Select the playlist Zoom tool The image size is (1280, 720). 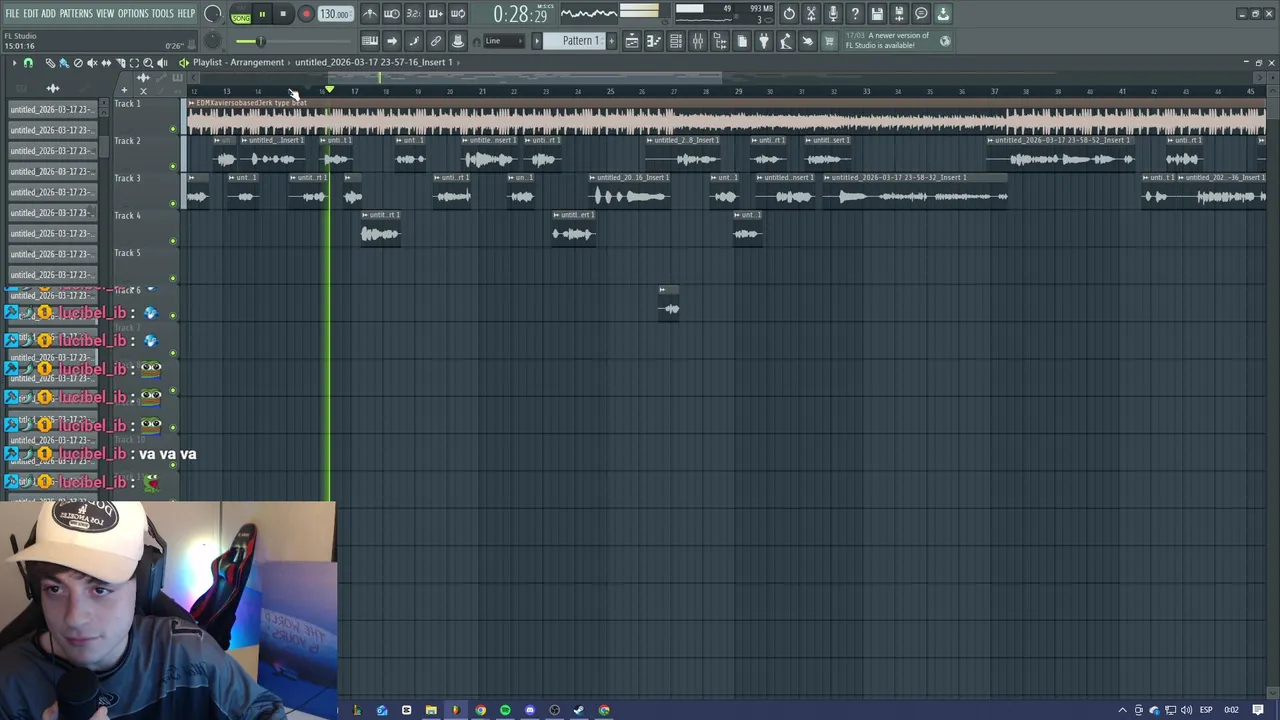click(148, 62)
